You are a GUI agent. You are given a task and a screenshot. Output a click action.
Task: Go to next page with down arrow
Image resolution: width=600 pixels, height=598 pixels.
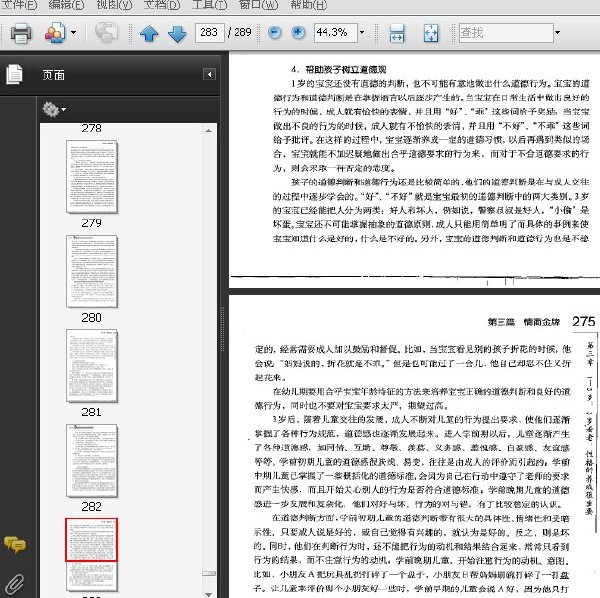tap(177, 34)
